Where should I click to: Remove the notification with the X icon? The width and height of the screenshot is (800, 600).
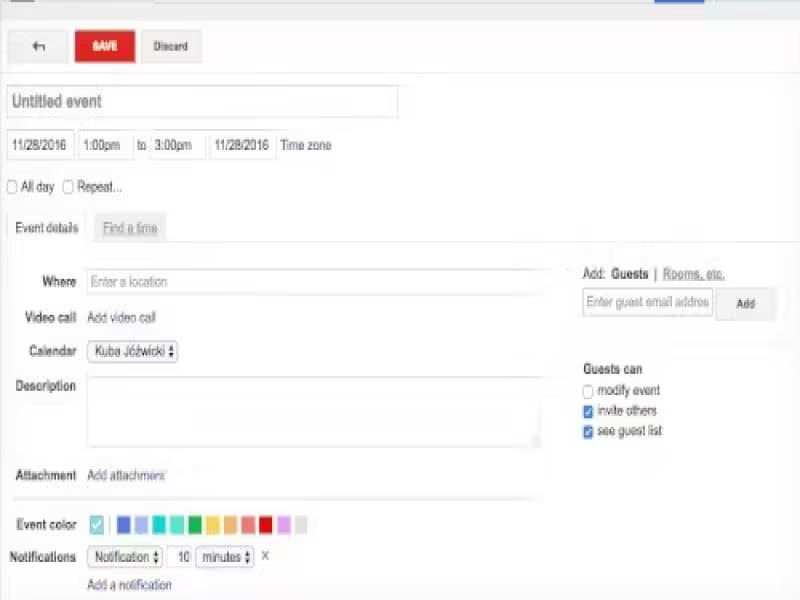tap(265, 556)
